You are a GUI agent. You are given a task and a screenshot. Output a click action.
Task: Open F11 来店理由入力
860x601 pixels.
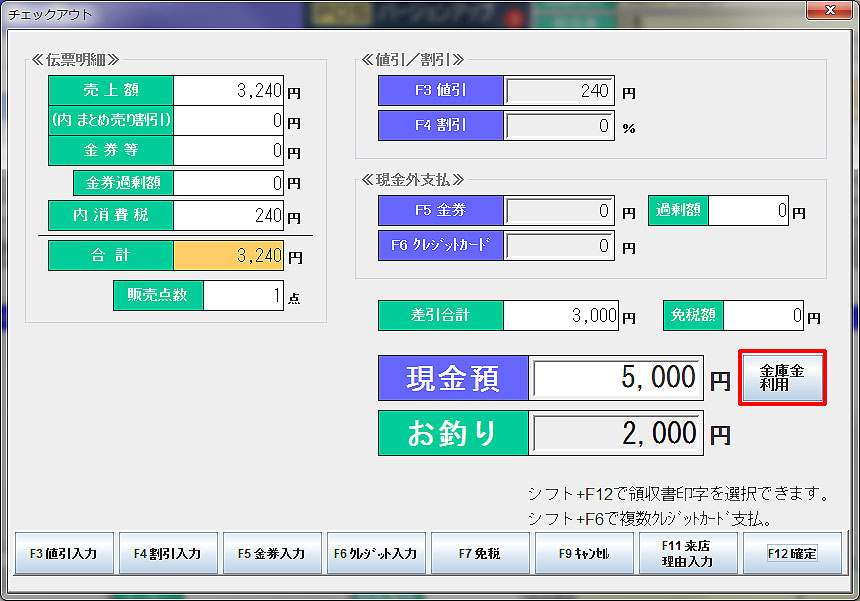click(688, 553)
